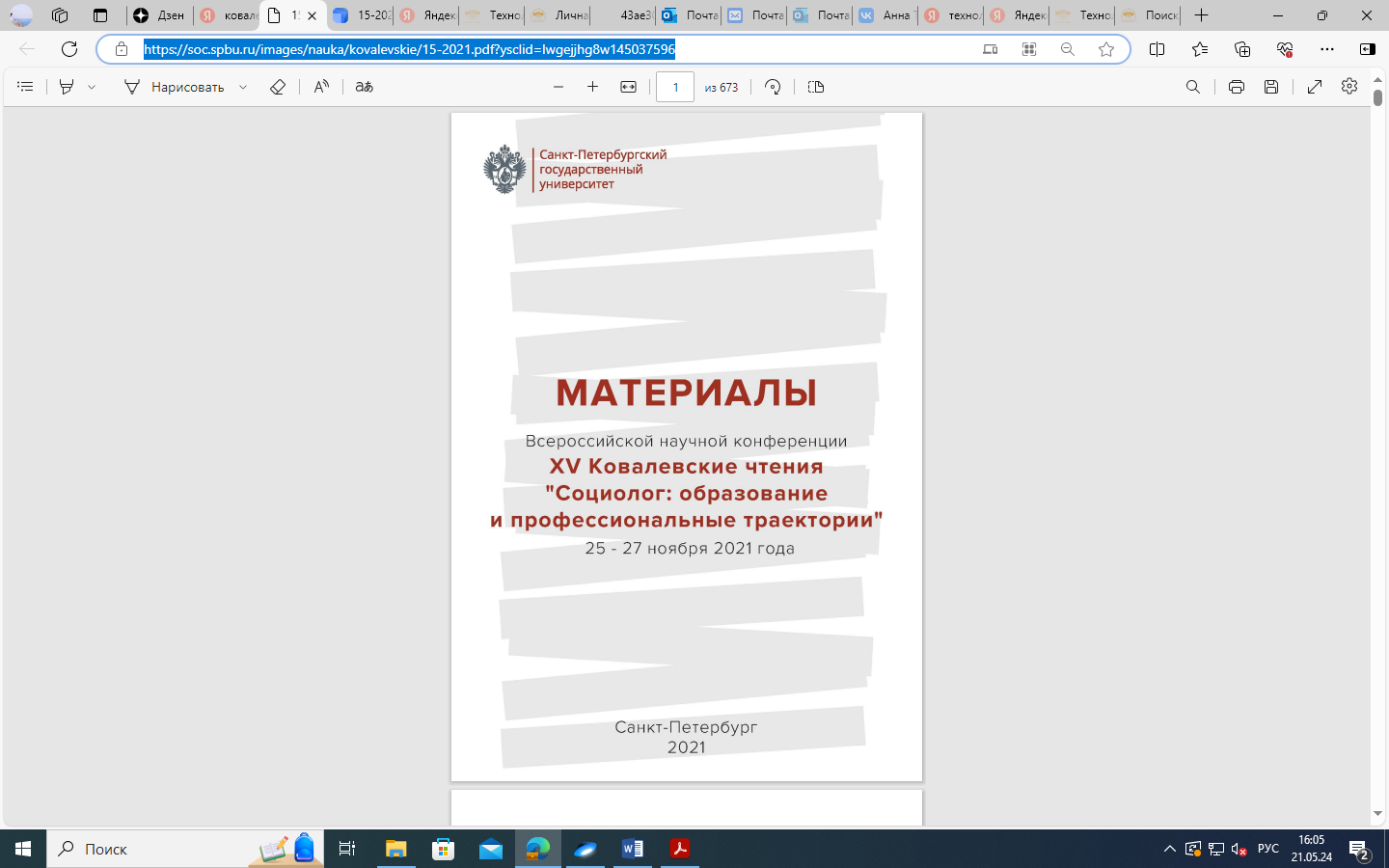The height and width of the screenshot is (868, 1389).
Task: Open the Windows notification center
Action: (x=1360, y=849)
